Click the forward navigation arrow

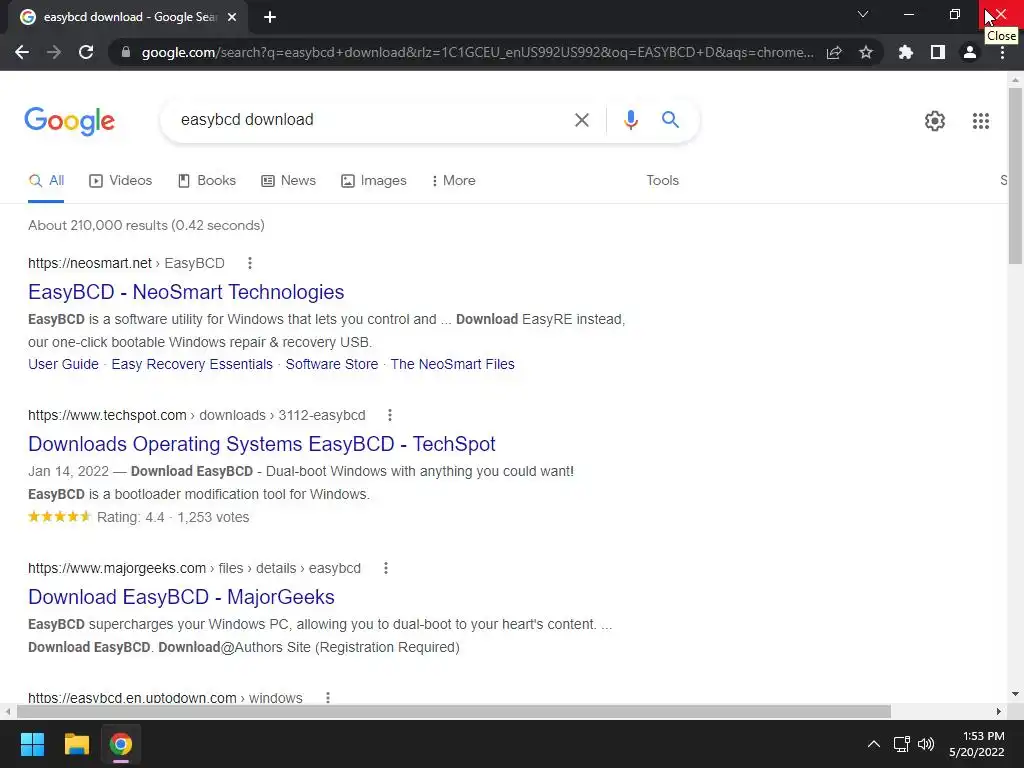pyautogui.click(x=54, y=52)
